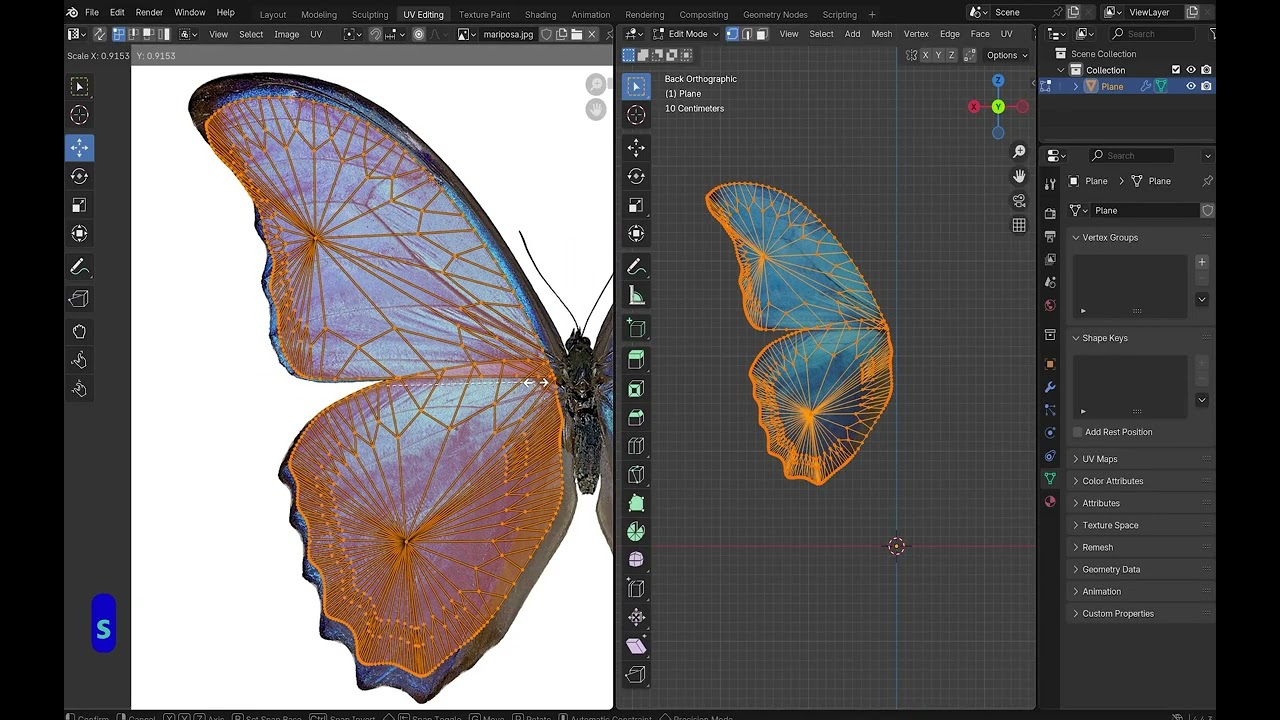Open the Render properties tab

[x=1050, y=213]
